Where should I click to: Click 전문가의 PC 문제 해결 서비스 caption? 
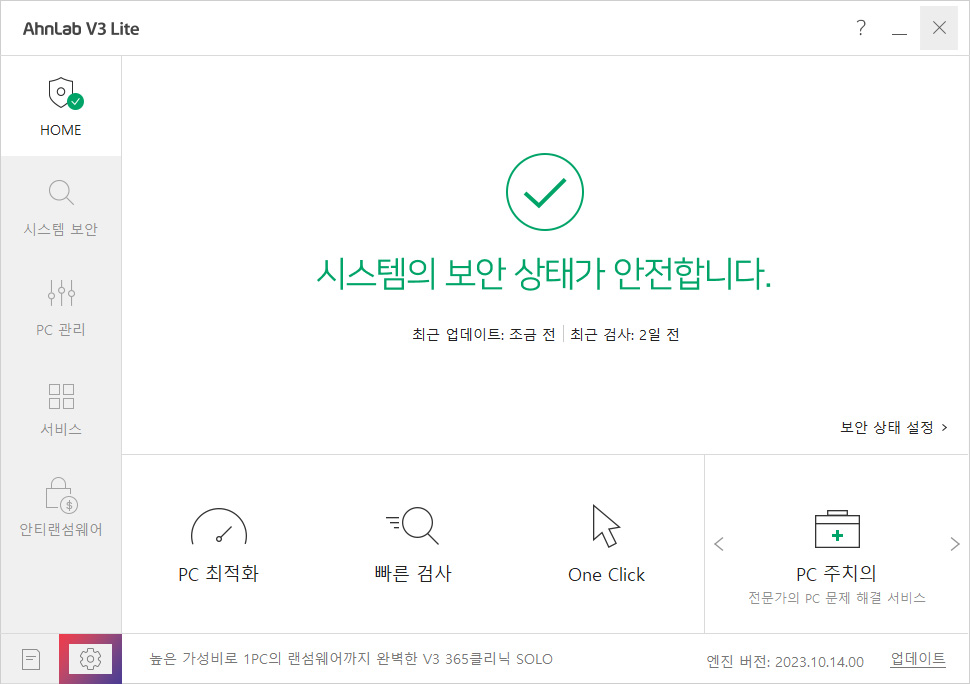tap(837, 598)
